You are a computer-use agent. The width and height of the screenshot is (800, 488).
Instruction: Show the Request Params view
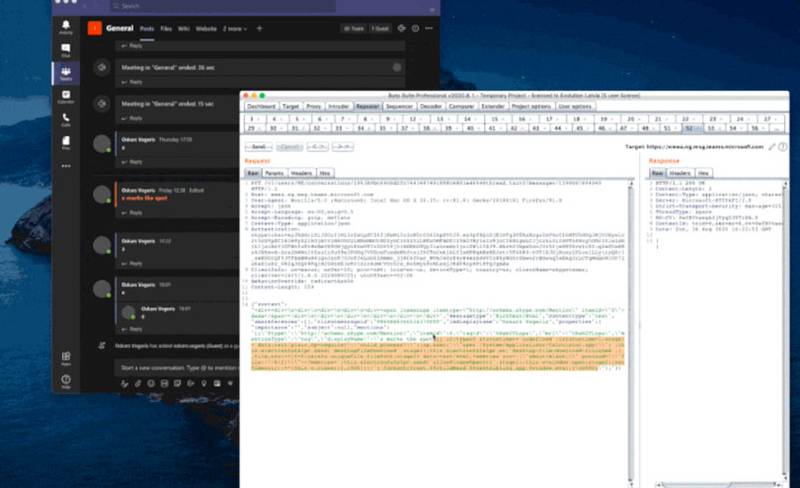(x=274, y=173)
